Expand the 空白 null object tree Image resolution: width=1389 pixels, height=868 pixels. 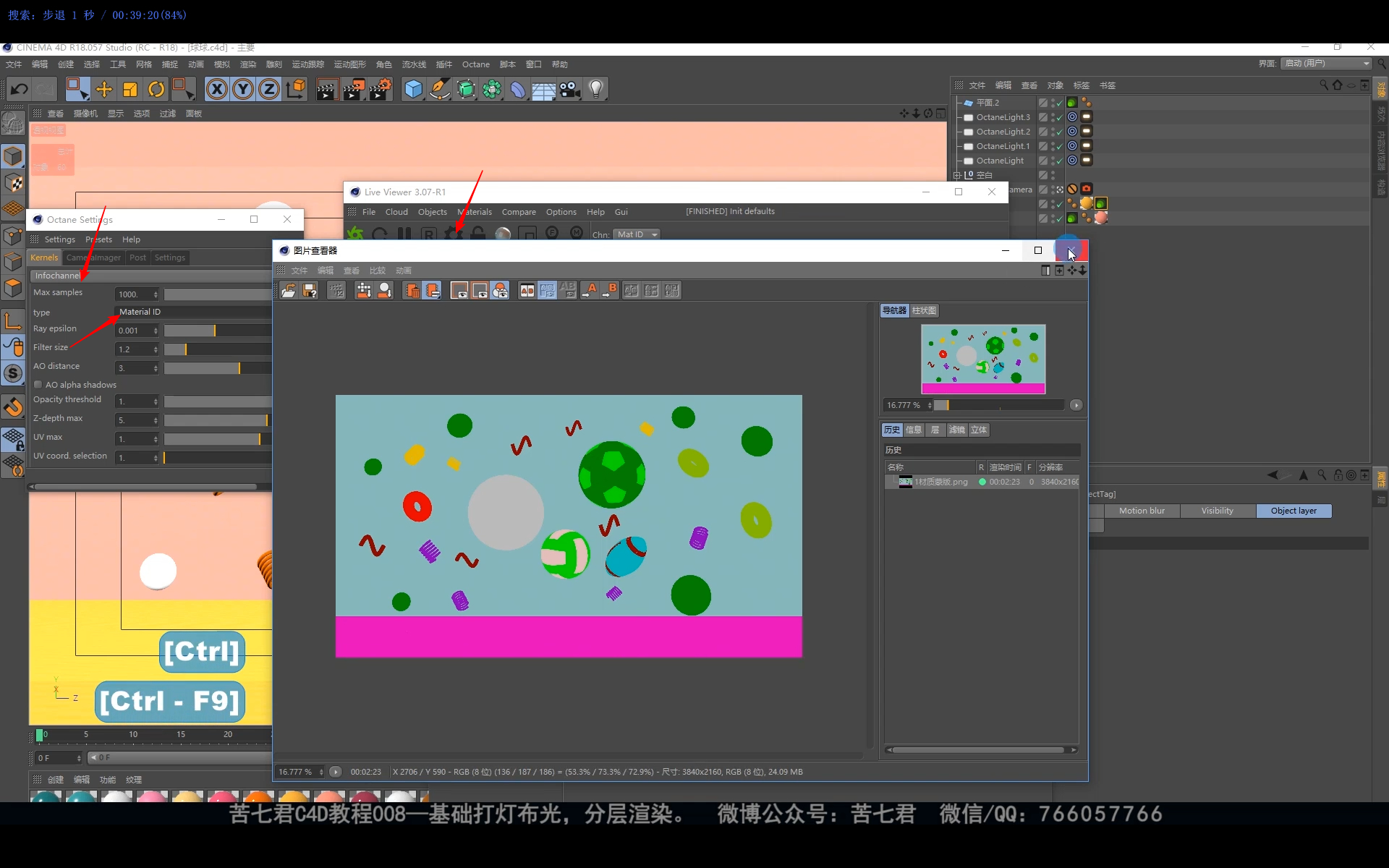[957, 175]
